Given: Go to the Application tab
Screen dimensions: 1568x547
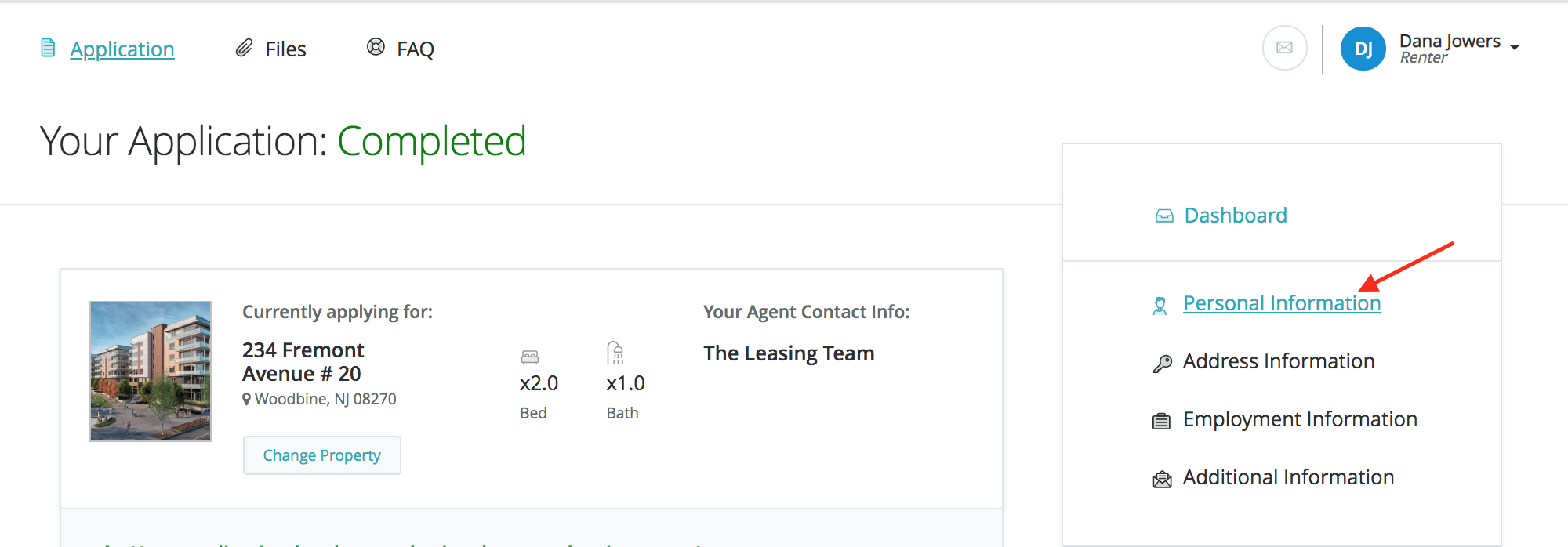Looking at the screenshot, I should (122, 49).
